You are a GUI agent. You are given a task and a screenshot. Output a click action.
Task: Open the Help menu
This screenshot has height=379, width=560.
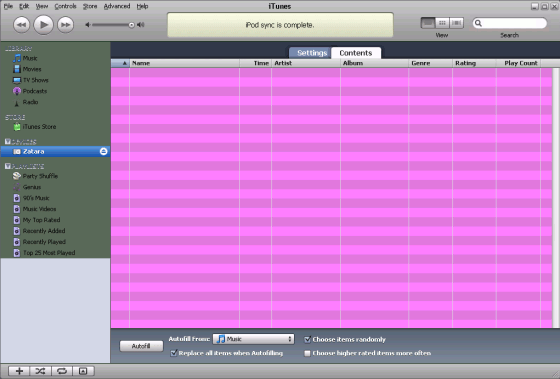coord(142,6)
